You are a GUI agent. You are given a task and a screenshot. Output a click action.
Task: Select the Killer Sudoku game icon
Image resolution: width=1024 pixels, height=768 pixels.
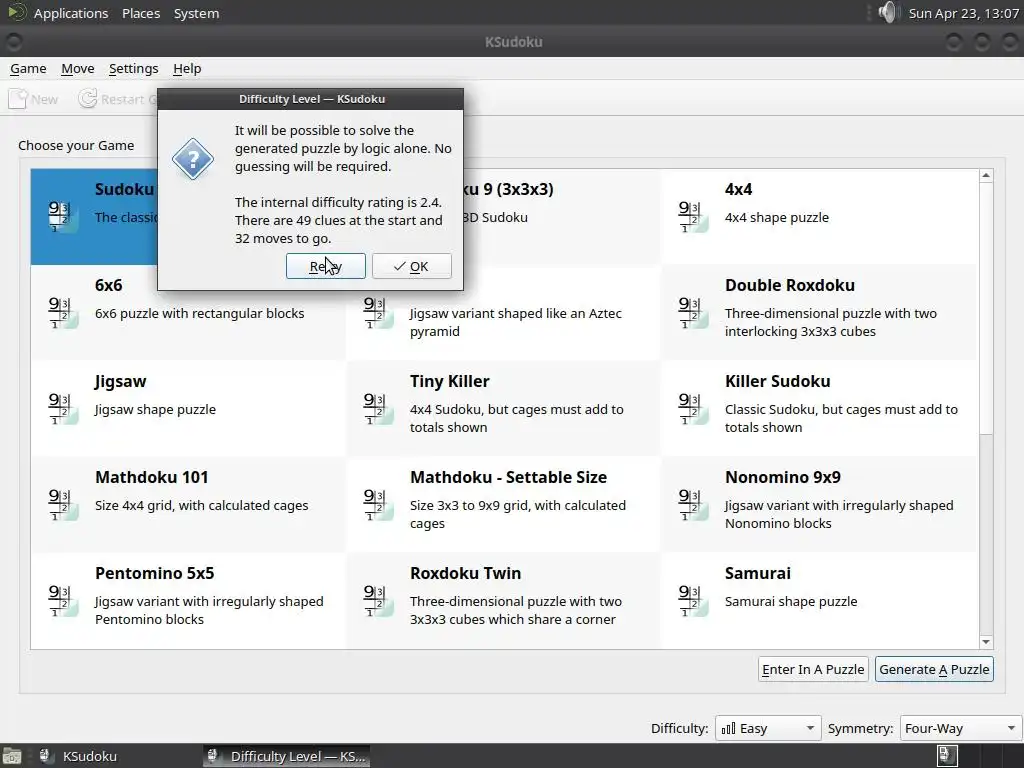[x=692, y=408]
